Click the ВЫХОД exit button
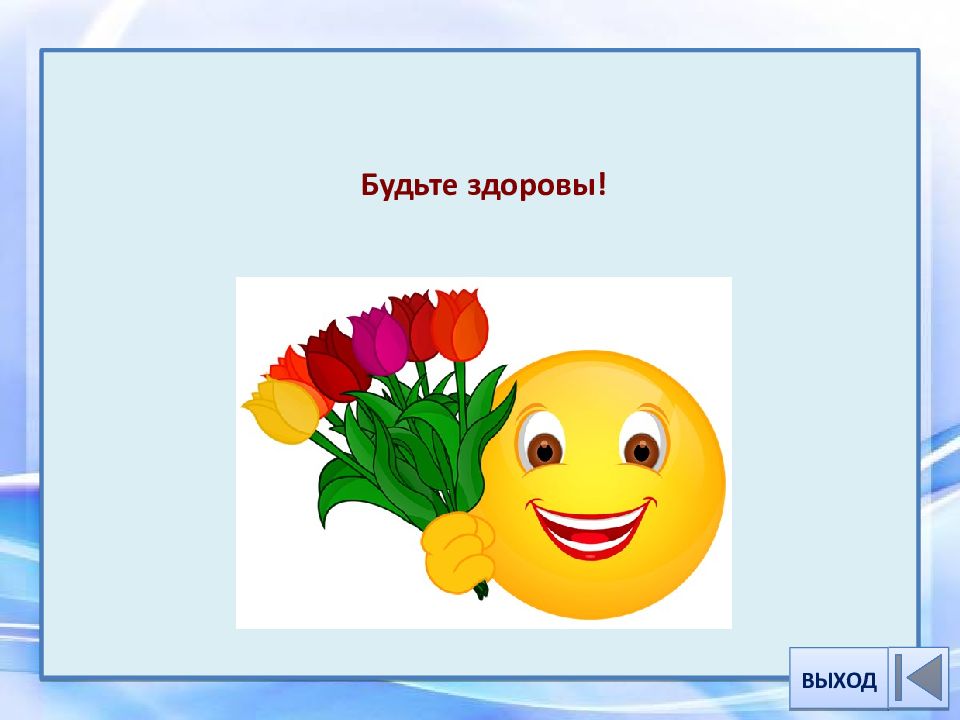Image resolution: width=960 pixels, height=720 pixels. [x=838, y=679]
